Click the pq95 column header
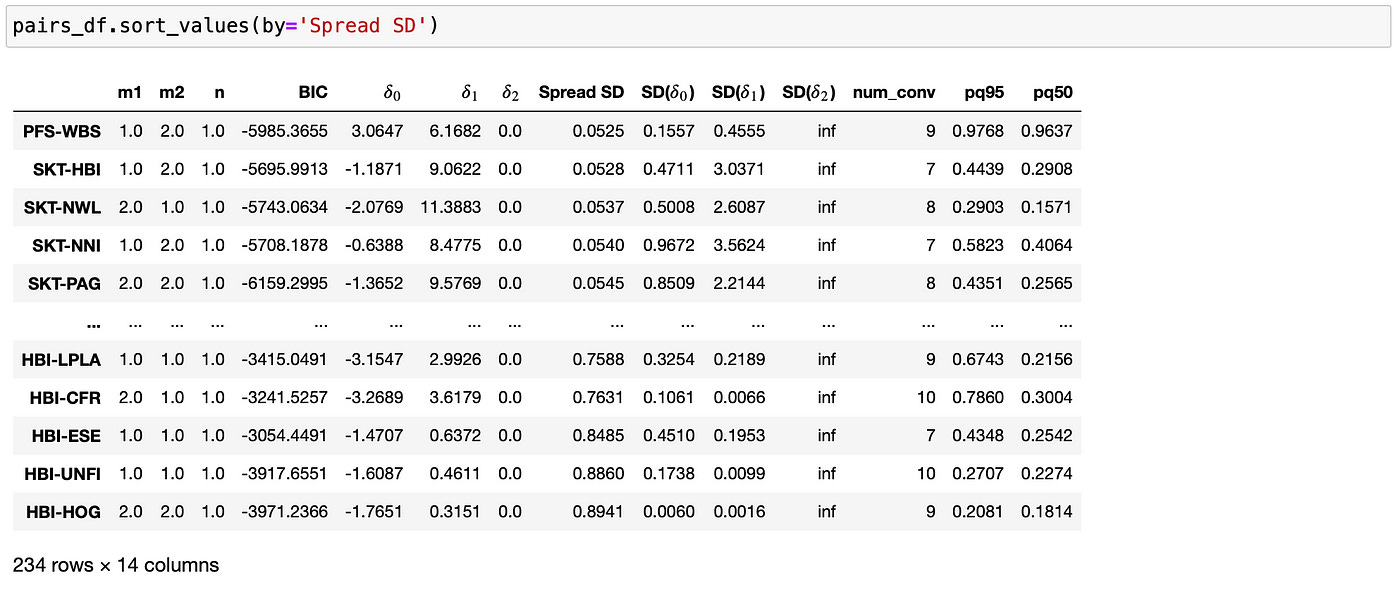 click(x=983, y=93)
